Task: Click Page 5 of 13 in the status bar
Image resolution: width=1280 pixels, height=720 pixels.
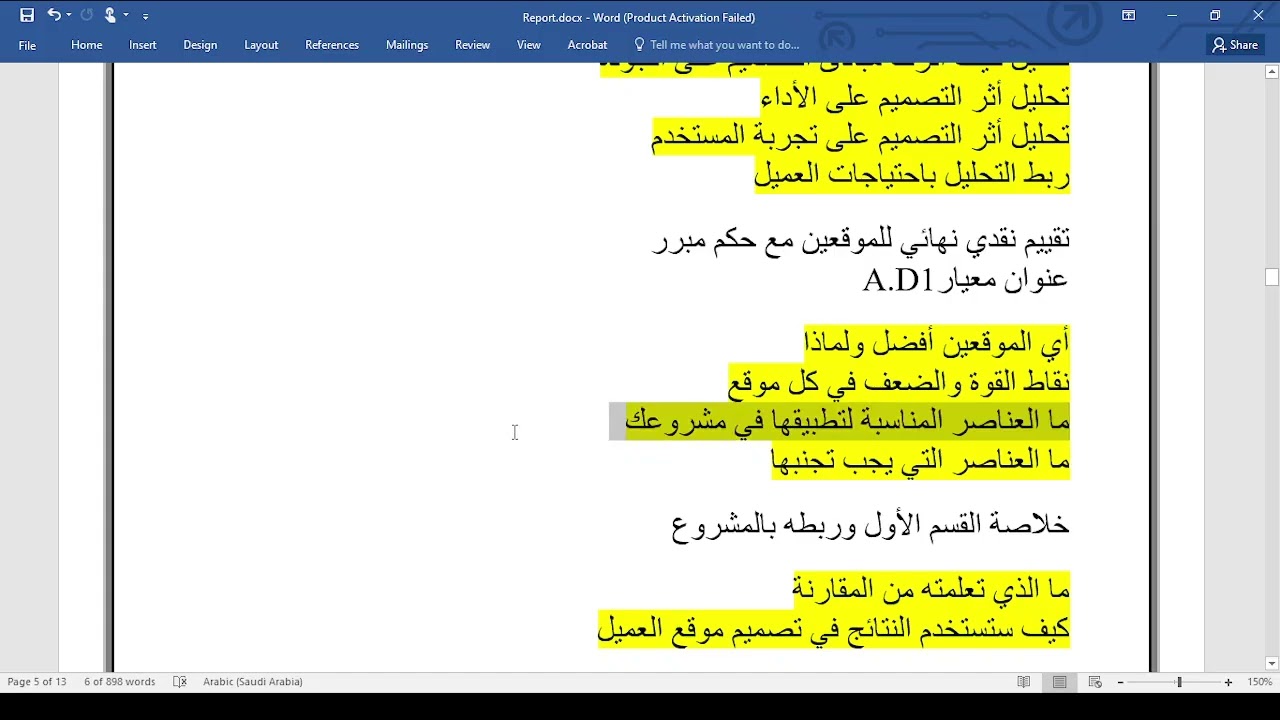Action: tap(37, 682)
